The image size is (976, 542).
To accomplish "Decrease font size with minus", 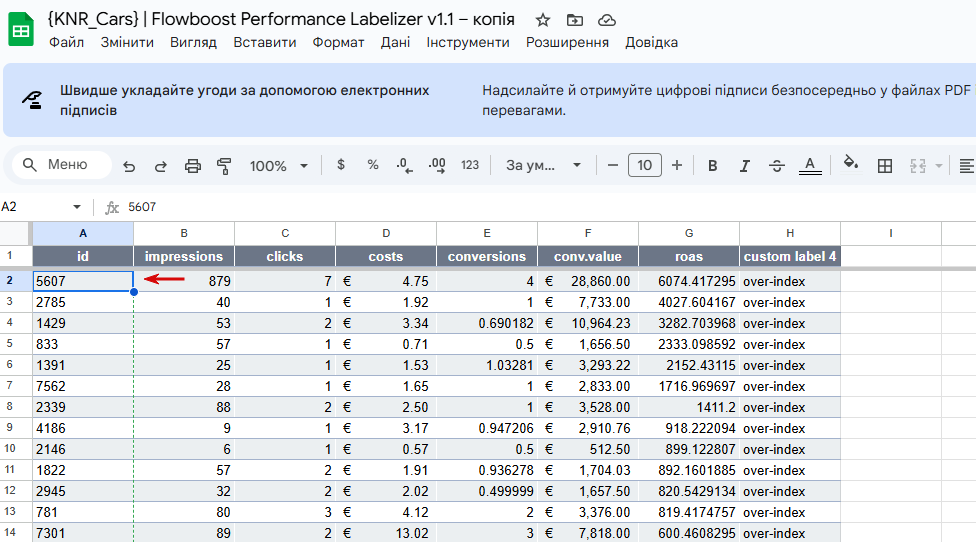I will click(x=612, y=166).
